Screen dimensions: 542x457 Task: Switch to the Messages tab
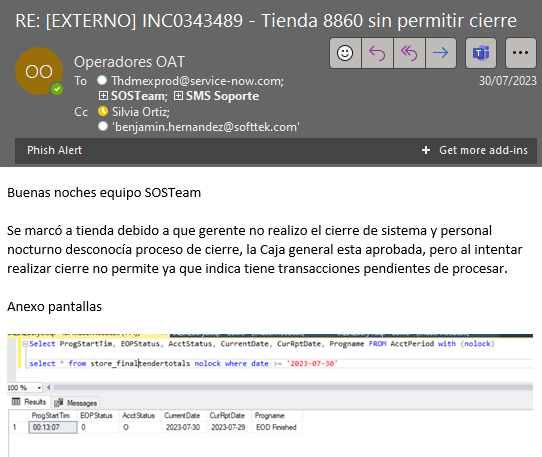tap(76, 403)
